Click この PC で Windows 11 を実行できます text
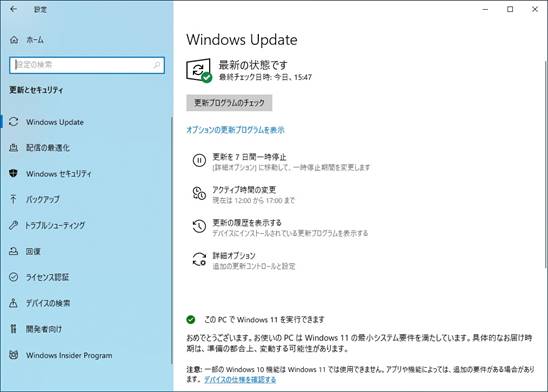This screenshot has height=392, width=548. coord(264,319)
